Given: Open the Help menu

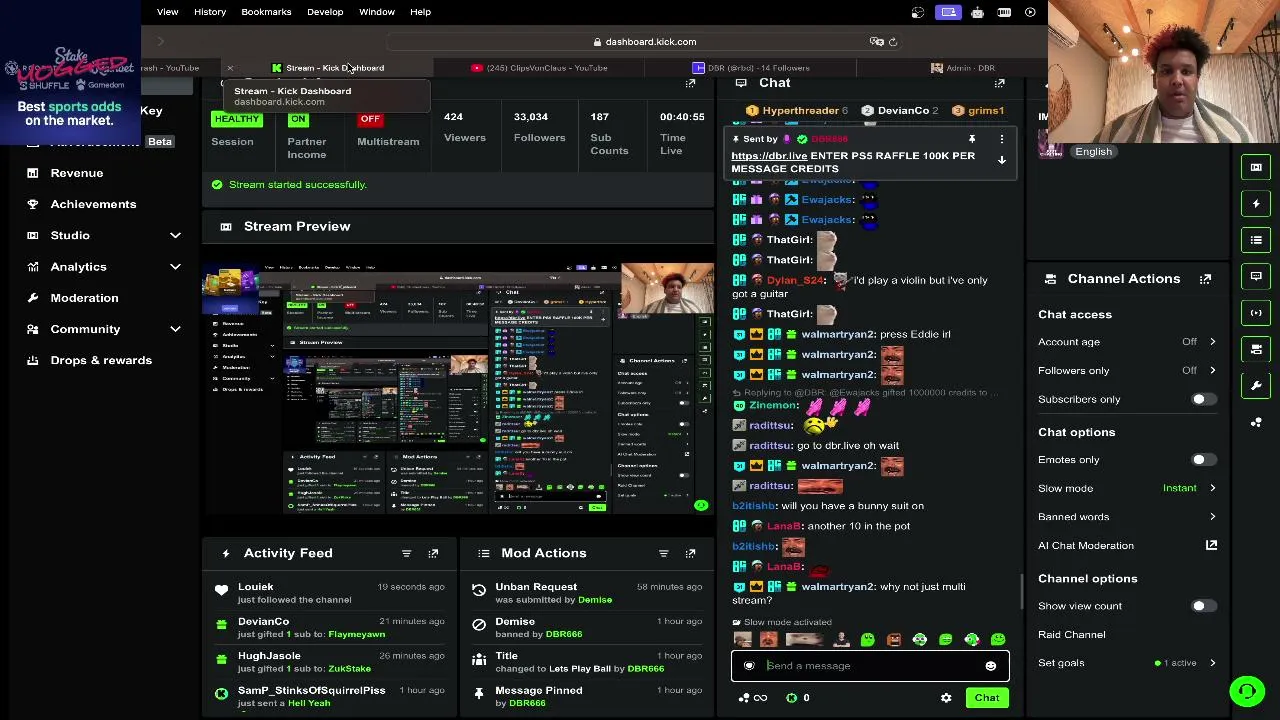Looking at the screenshot, I should click(420, 12).
